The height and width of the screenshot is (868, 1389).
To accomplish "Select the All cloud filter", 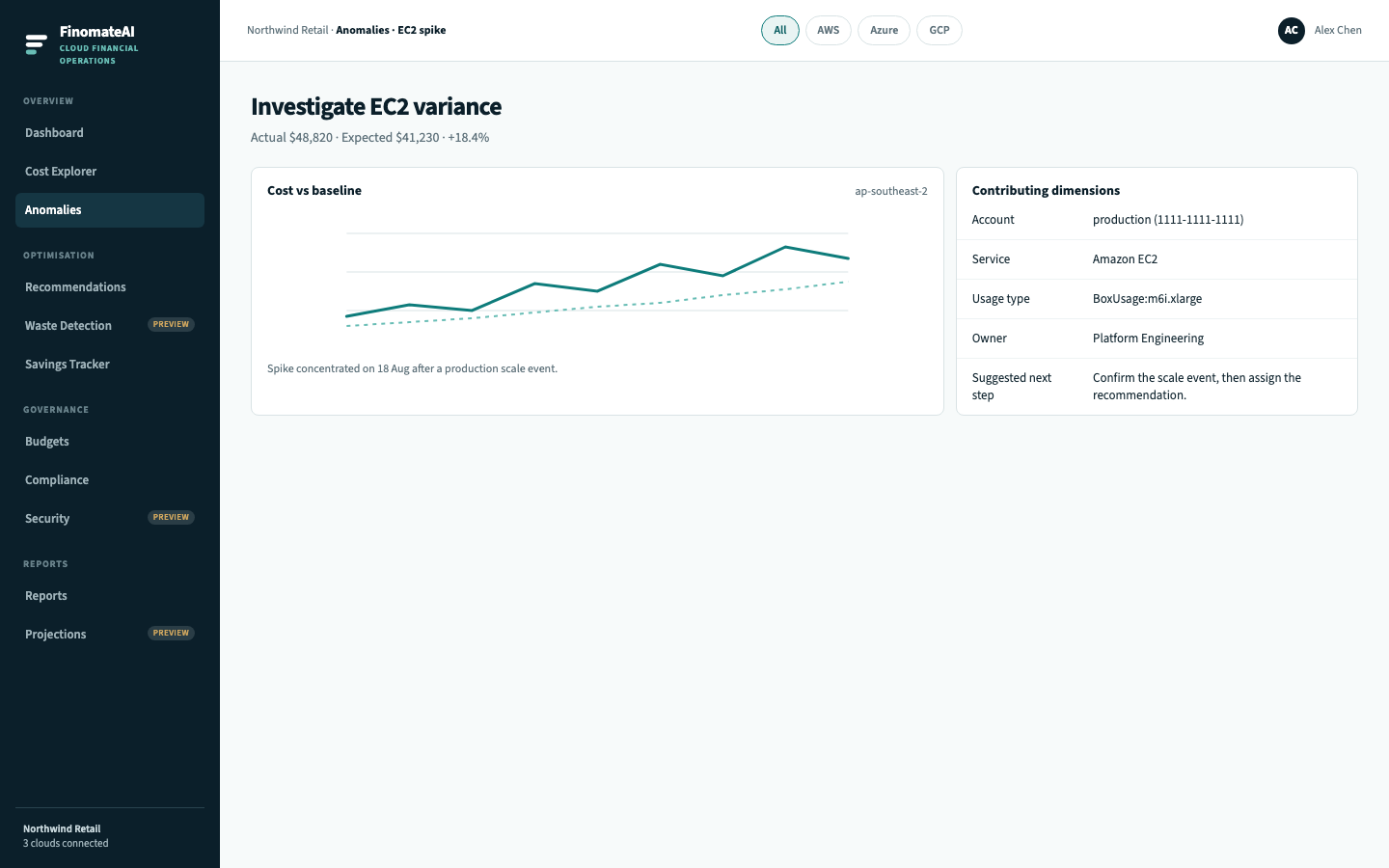I will 780,31.
